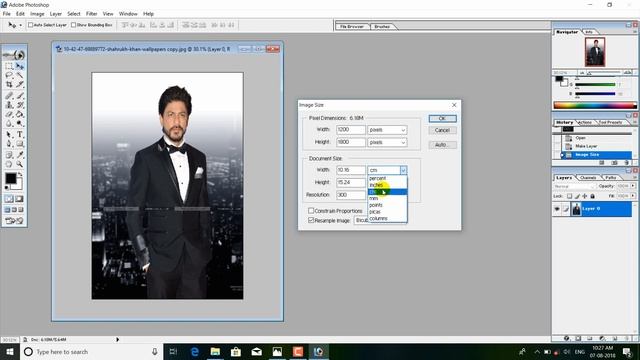Uncheck Resample Image checkbox
640x360 pixels.
[311, 220]
